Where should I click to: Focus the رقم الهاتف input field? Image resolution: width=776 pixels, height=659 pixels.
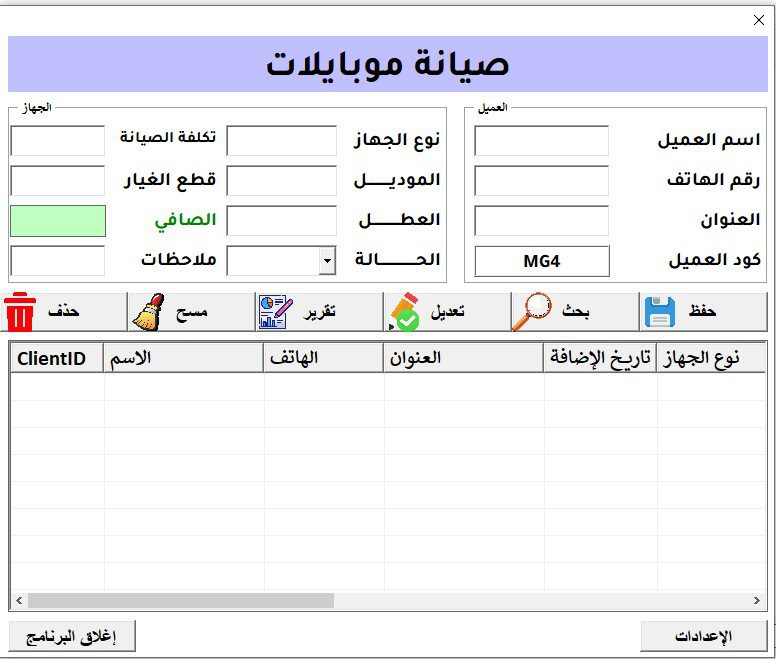tap(541, 181)
